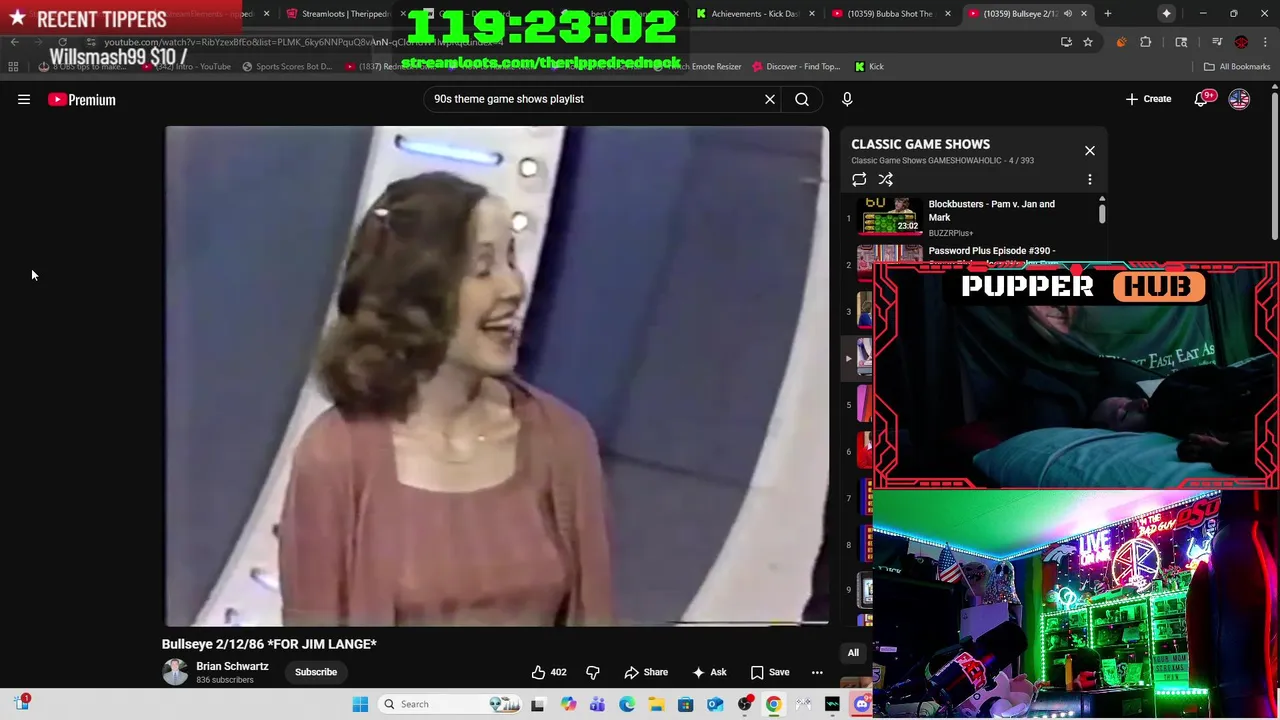The image size is (1280, 720).
Task: Open Windows Start menu
Action: 360,704
